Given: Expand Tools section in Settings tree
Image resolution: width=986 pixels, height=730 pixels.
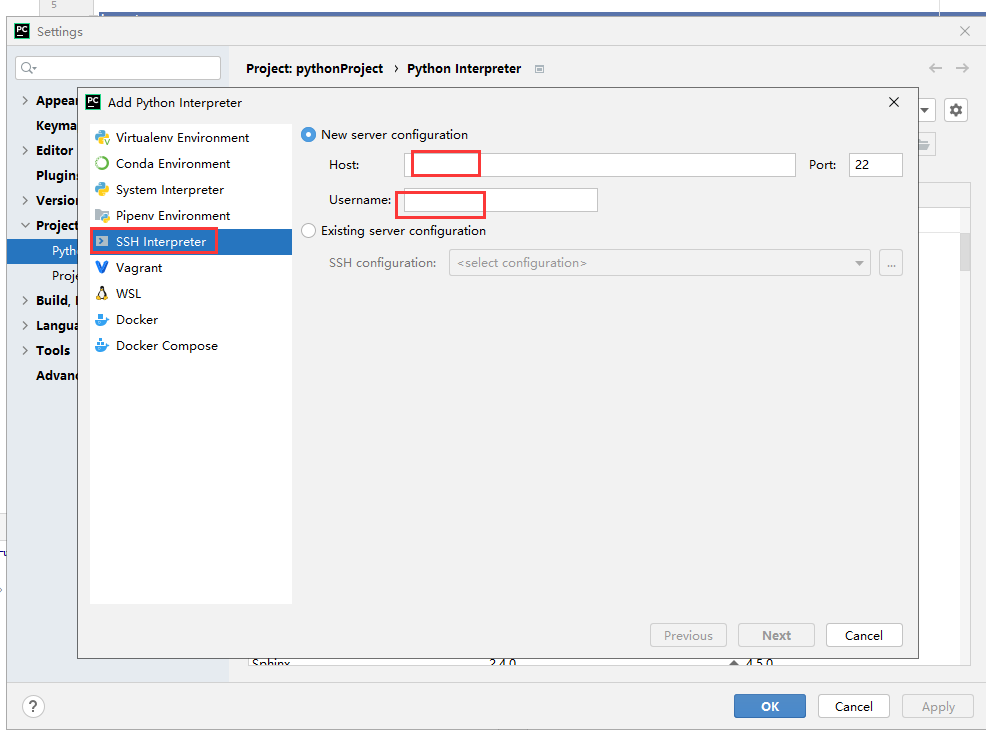Looking at the screenshot, I should click(x=25, y=350).
